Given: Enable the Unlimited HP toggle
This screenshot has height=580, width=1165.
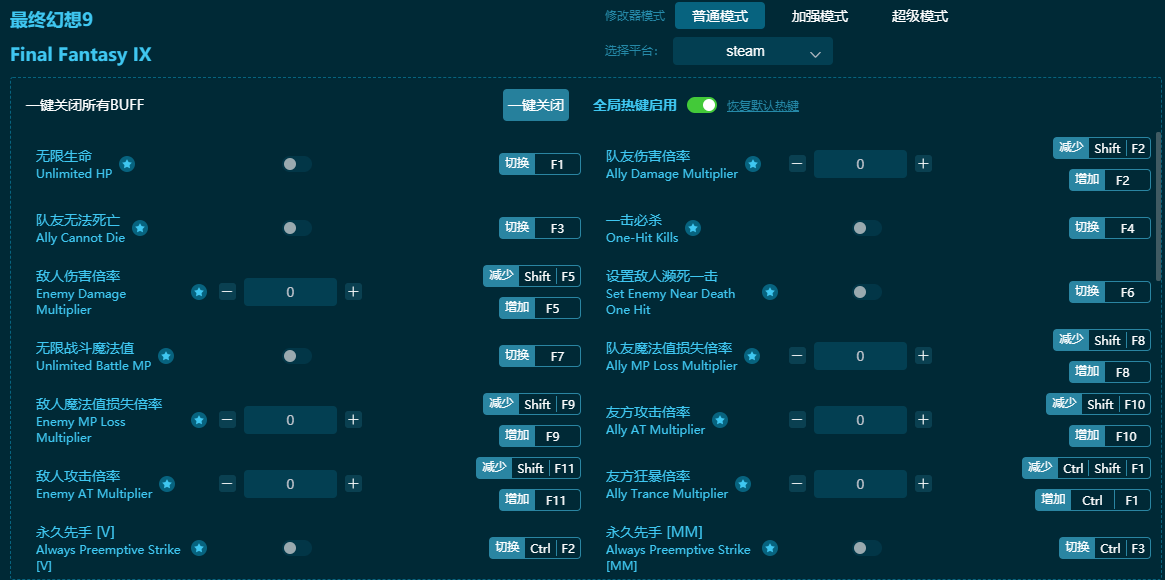Looking at the screenshot, I should pyautogui.click(x=296, y=164).
